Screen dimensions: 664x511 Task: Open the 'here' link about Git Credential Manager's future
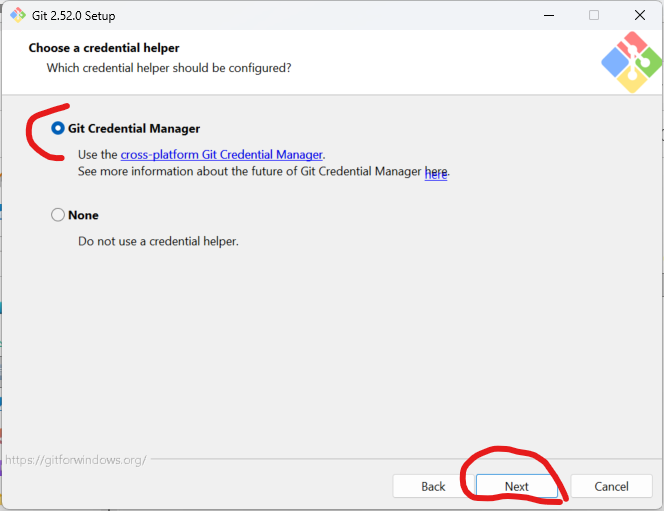pos(436,173)
